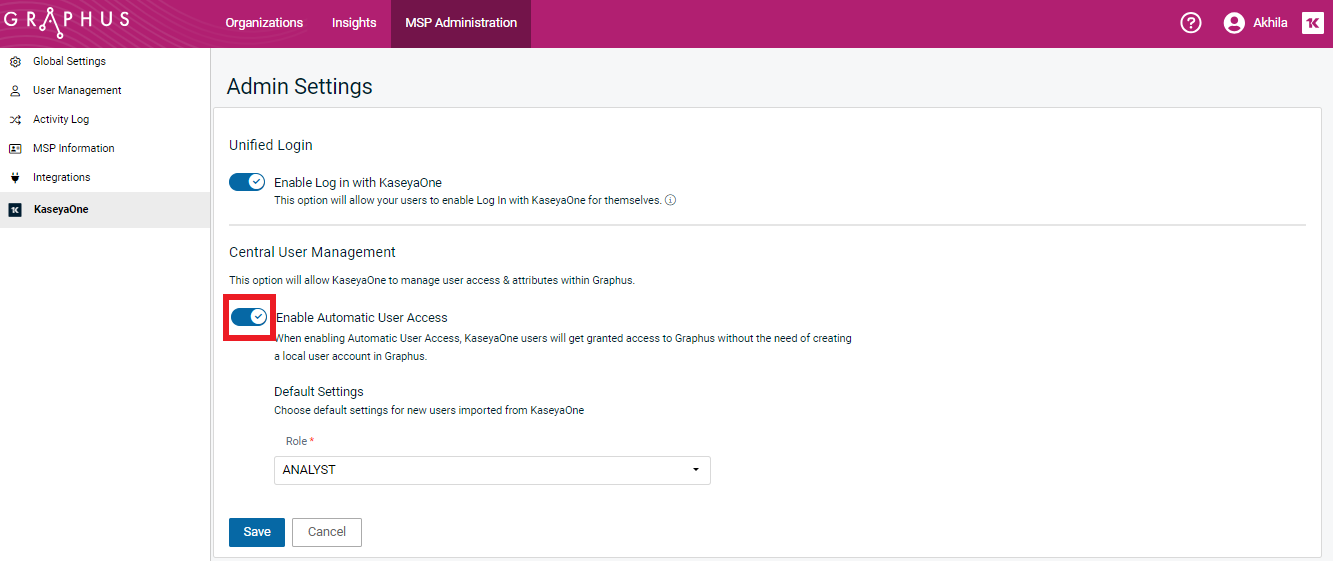Click the Global Settings gear icon
The width and height of the screenshot is (1333, 561).
15,62
